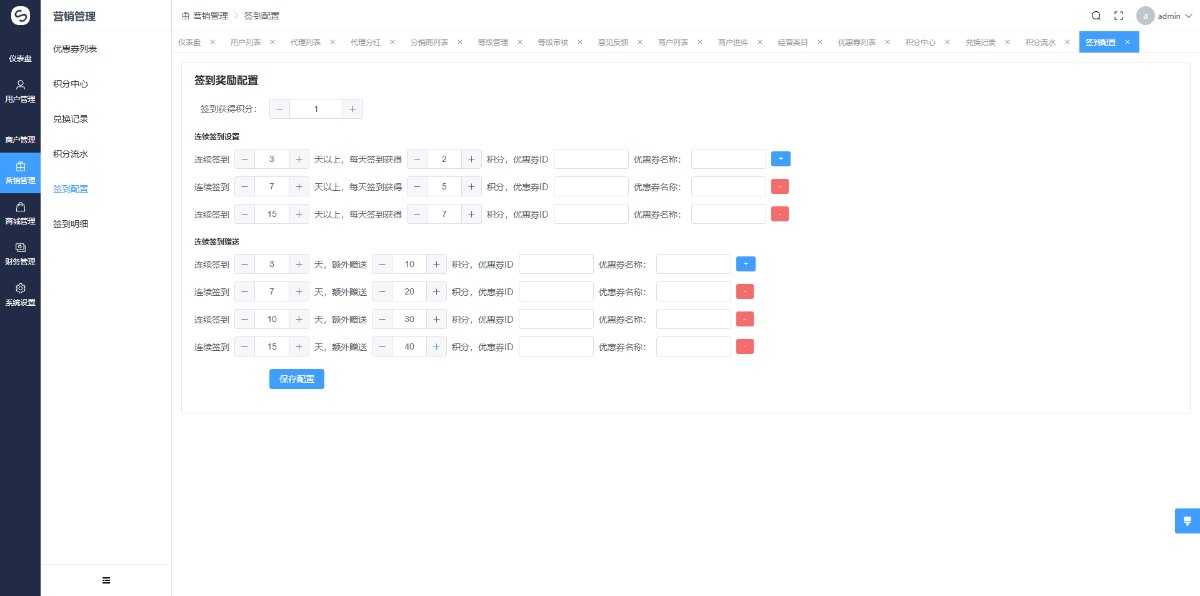Open 积分流水 submenu item
The height and width of the screenshot is (596, 1200).
[71, 154]
